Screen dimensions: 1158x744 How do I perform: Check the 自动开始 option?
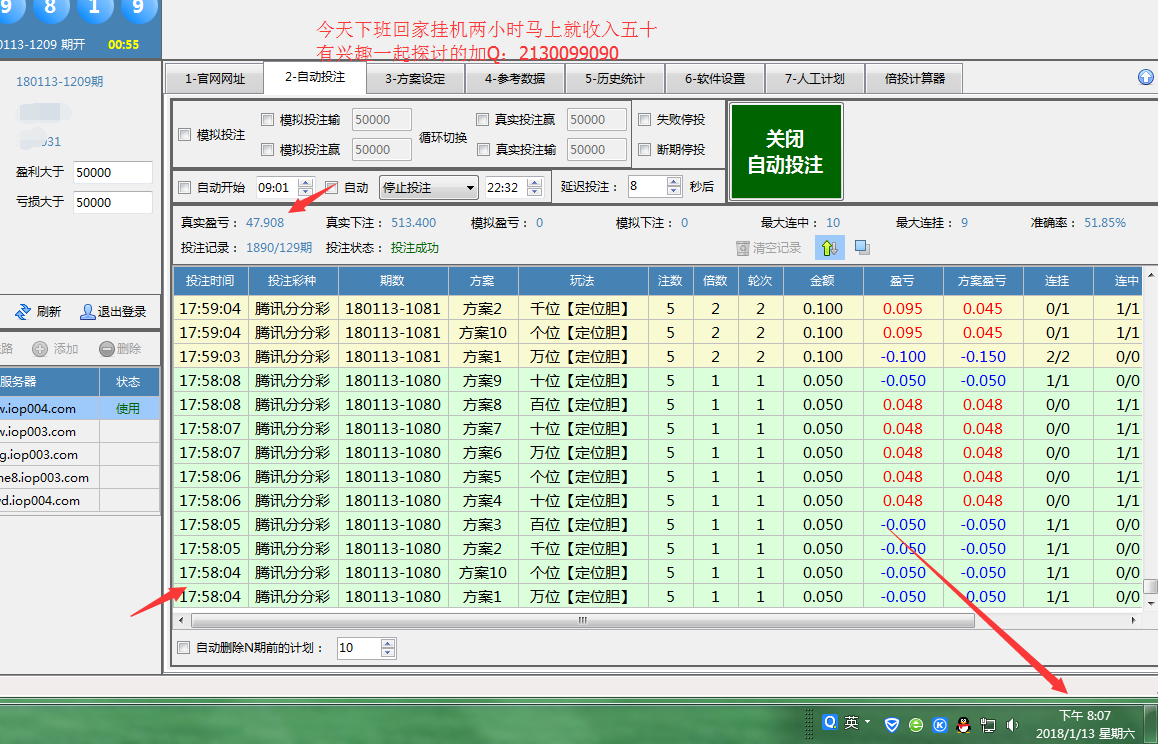[185, 187]
